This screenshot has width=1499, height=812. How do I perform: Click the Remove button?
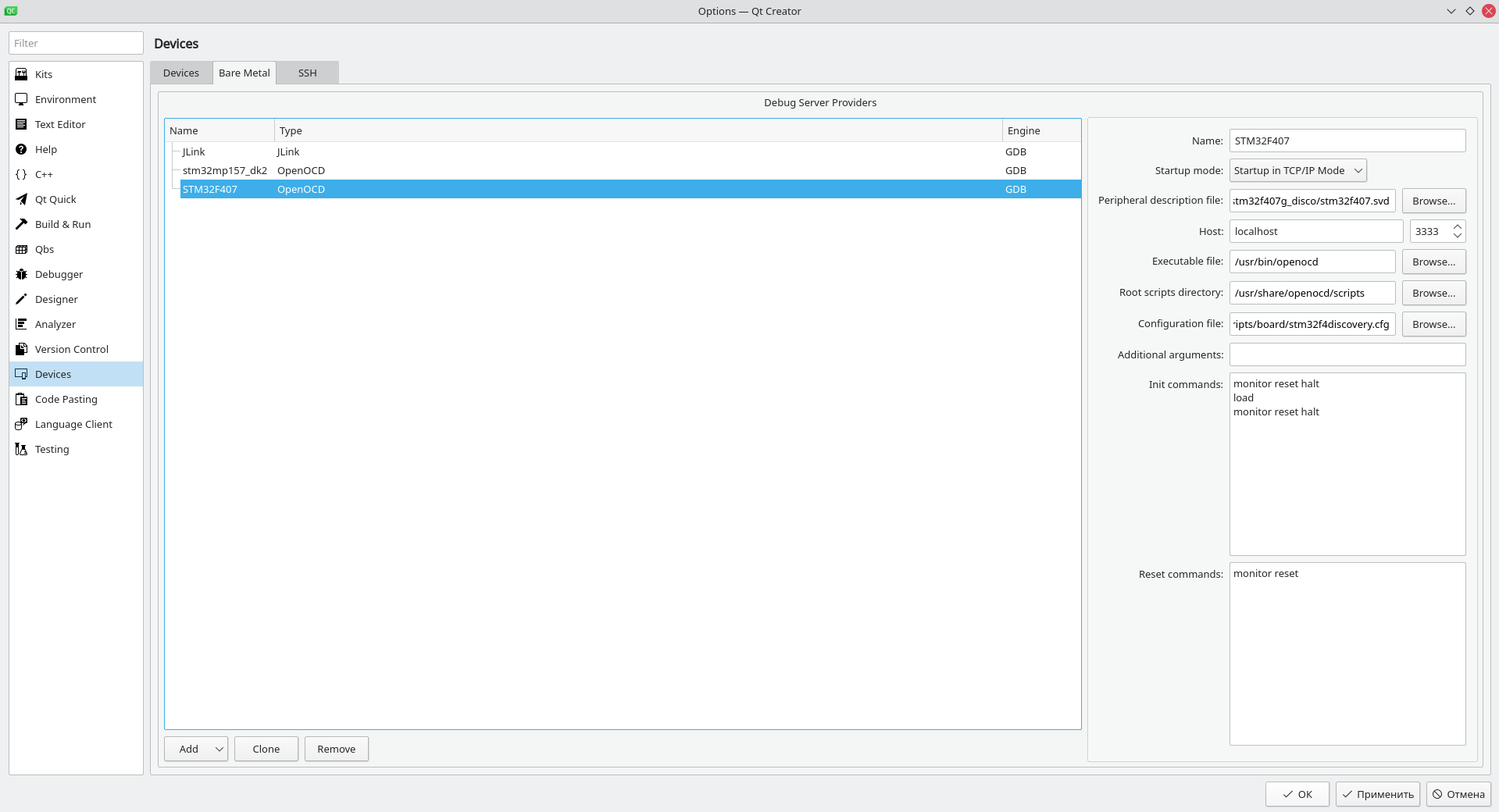(337, 749)
